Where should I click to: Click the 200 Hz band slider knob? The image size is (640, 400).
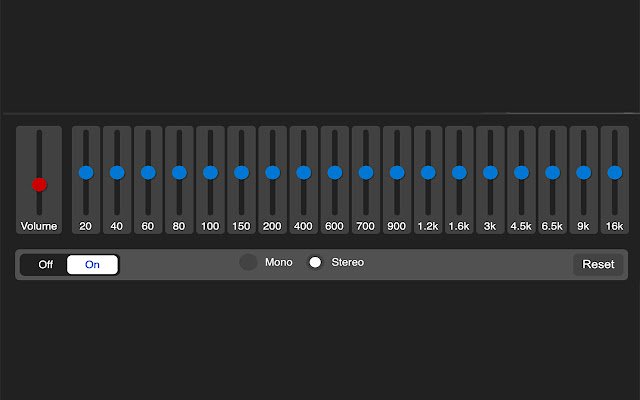pos(273,173)
